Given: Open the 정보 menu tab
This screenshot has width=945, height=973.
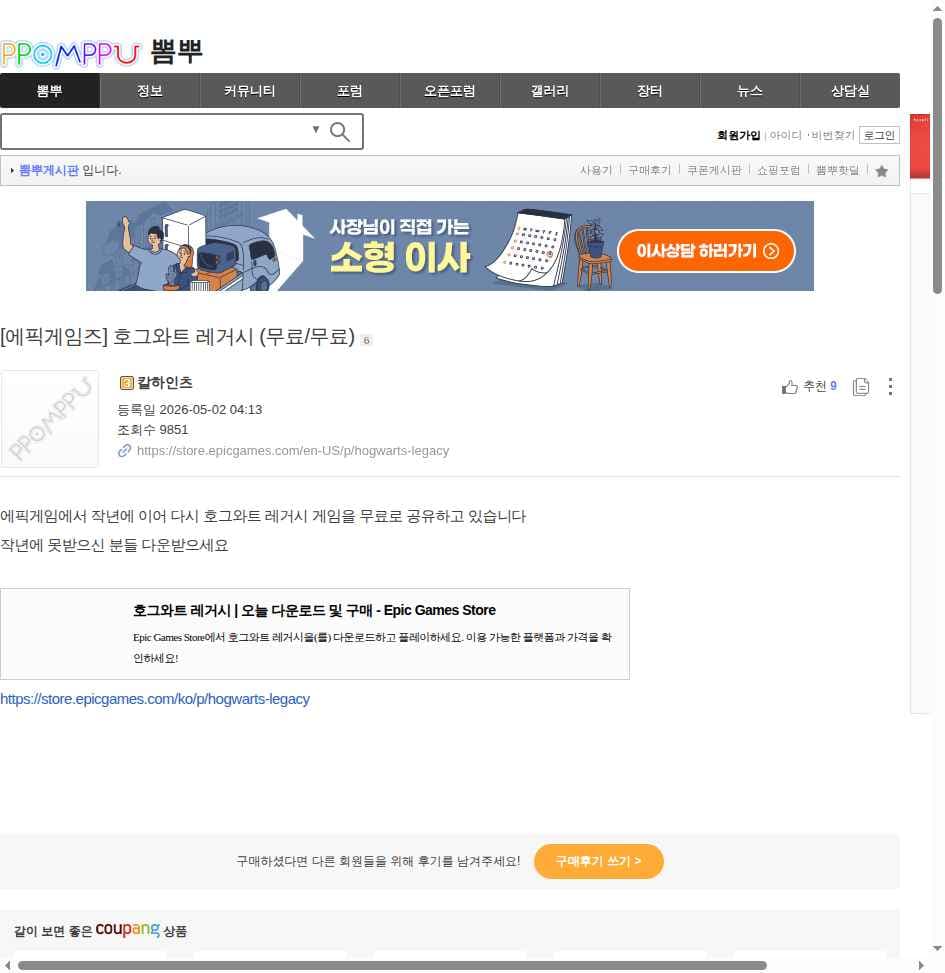Looking at the screenshot, I should click(150, 91).
